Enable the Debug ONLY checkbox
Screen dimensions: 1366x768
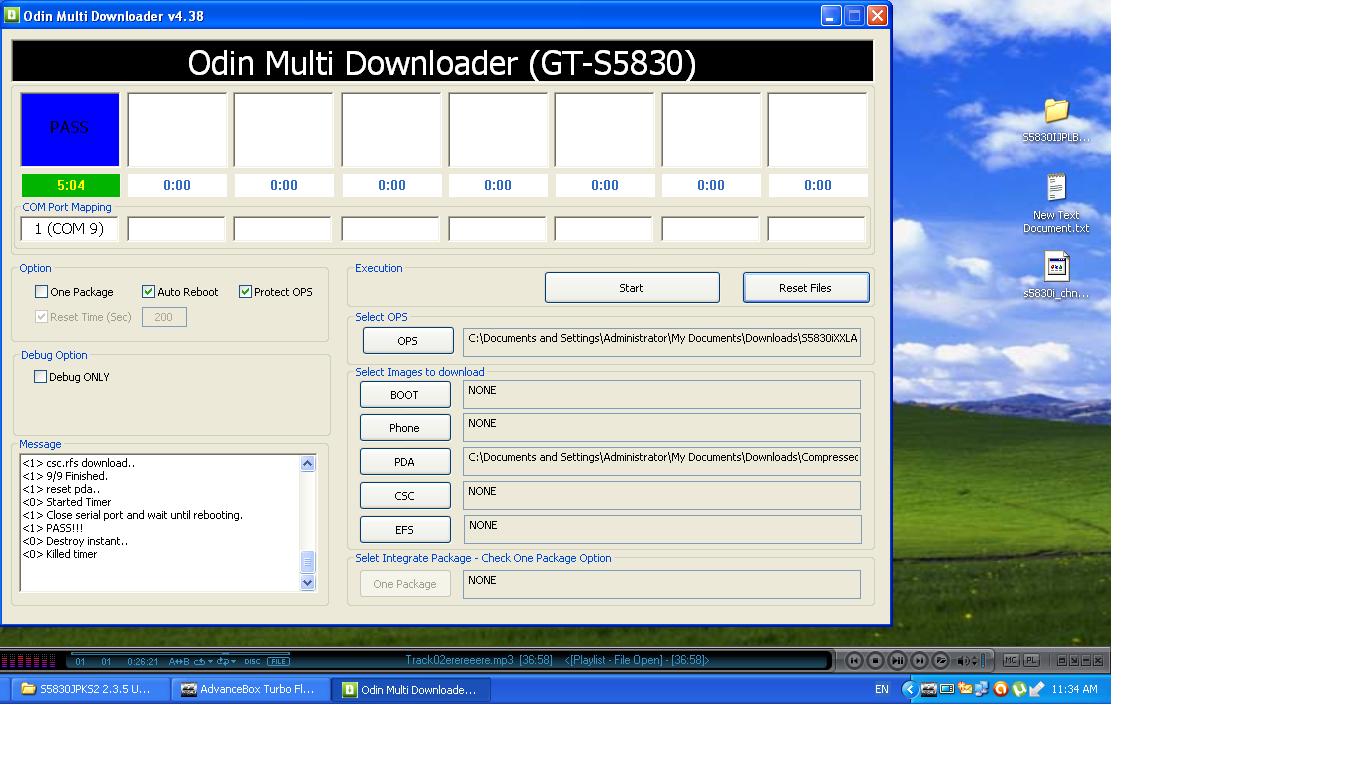[x=40, y=377]
